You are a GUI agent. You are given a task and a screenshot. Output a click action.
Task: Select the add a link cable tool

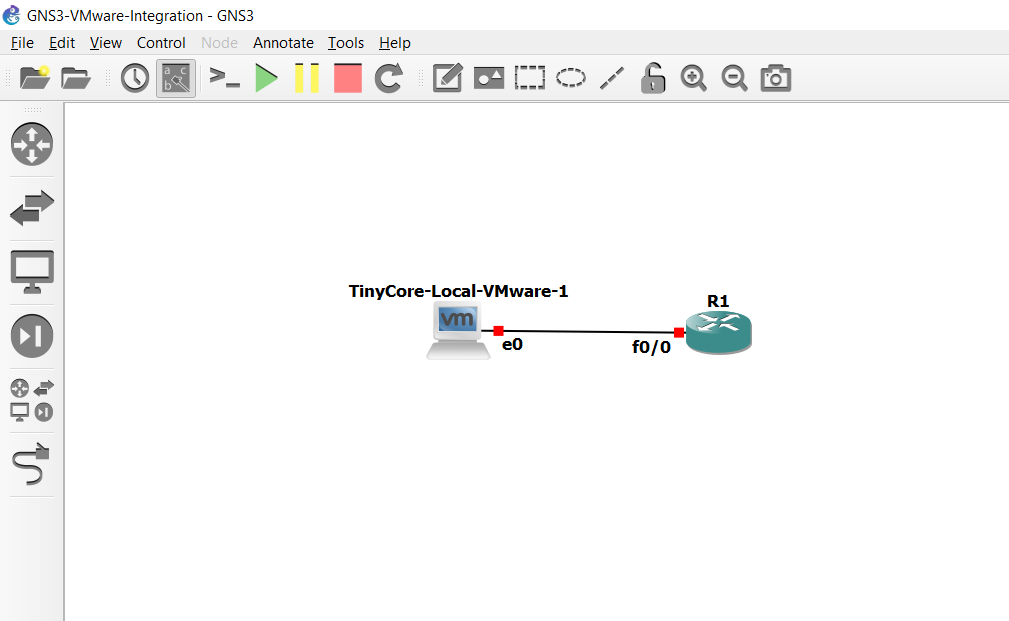pos(31,463)
